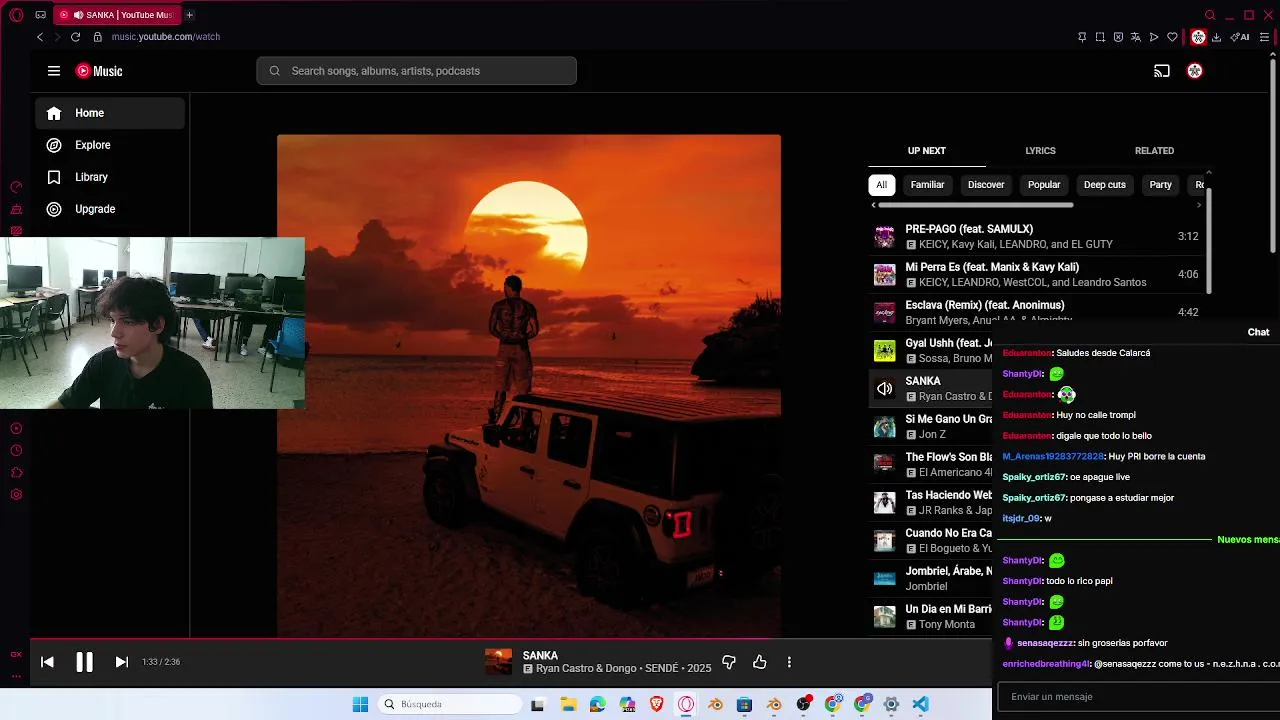This screenshot has width=1280, height=720.
Task: Dislike the song SANKA
Action: click(729, 662)
